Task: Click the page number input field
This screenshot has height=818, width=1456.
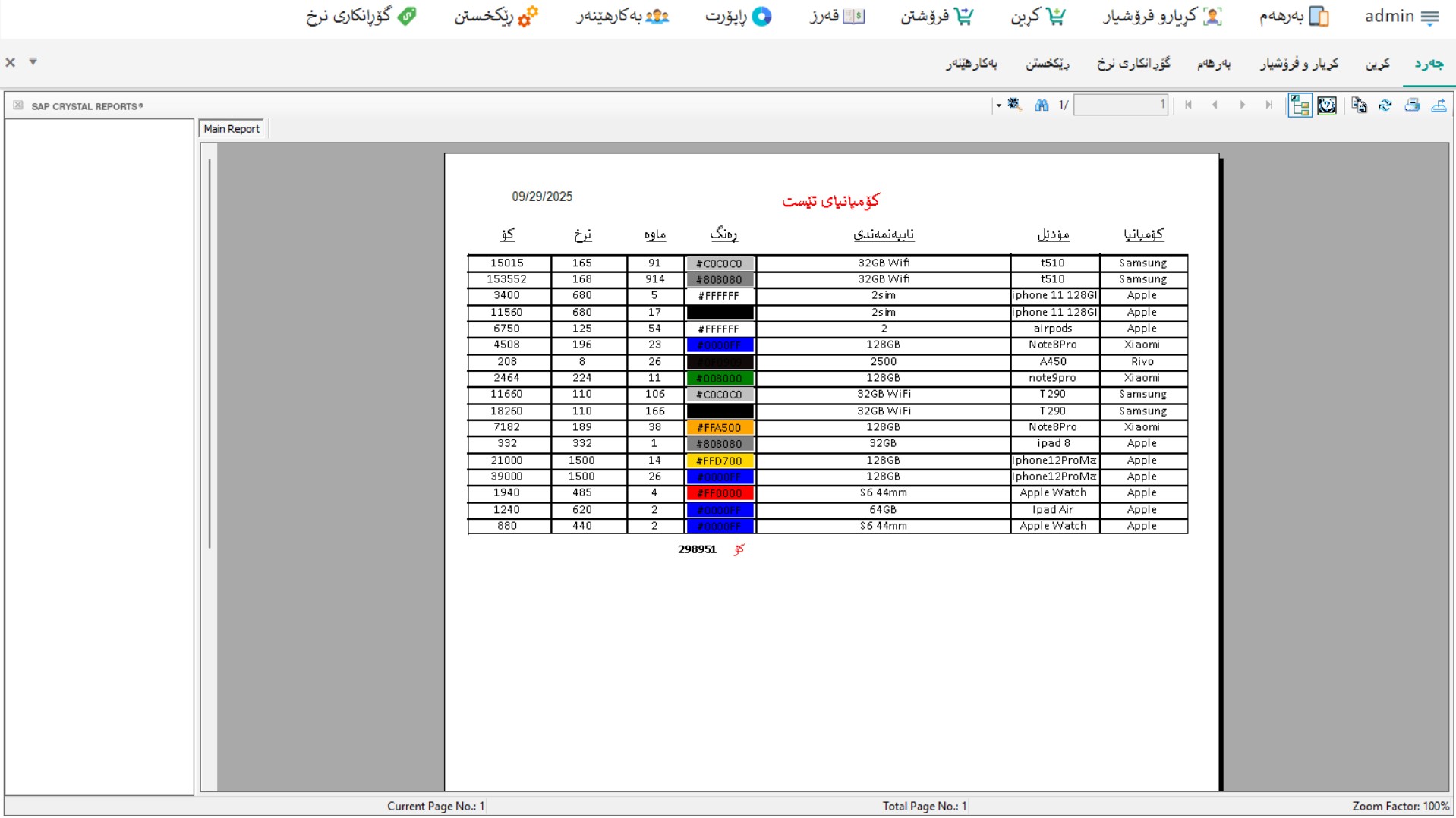Action: click(x=1120, y=105)
